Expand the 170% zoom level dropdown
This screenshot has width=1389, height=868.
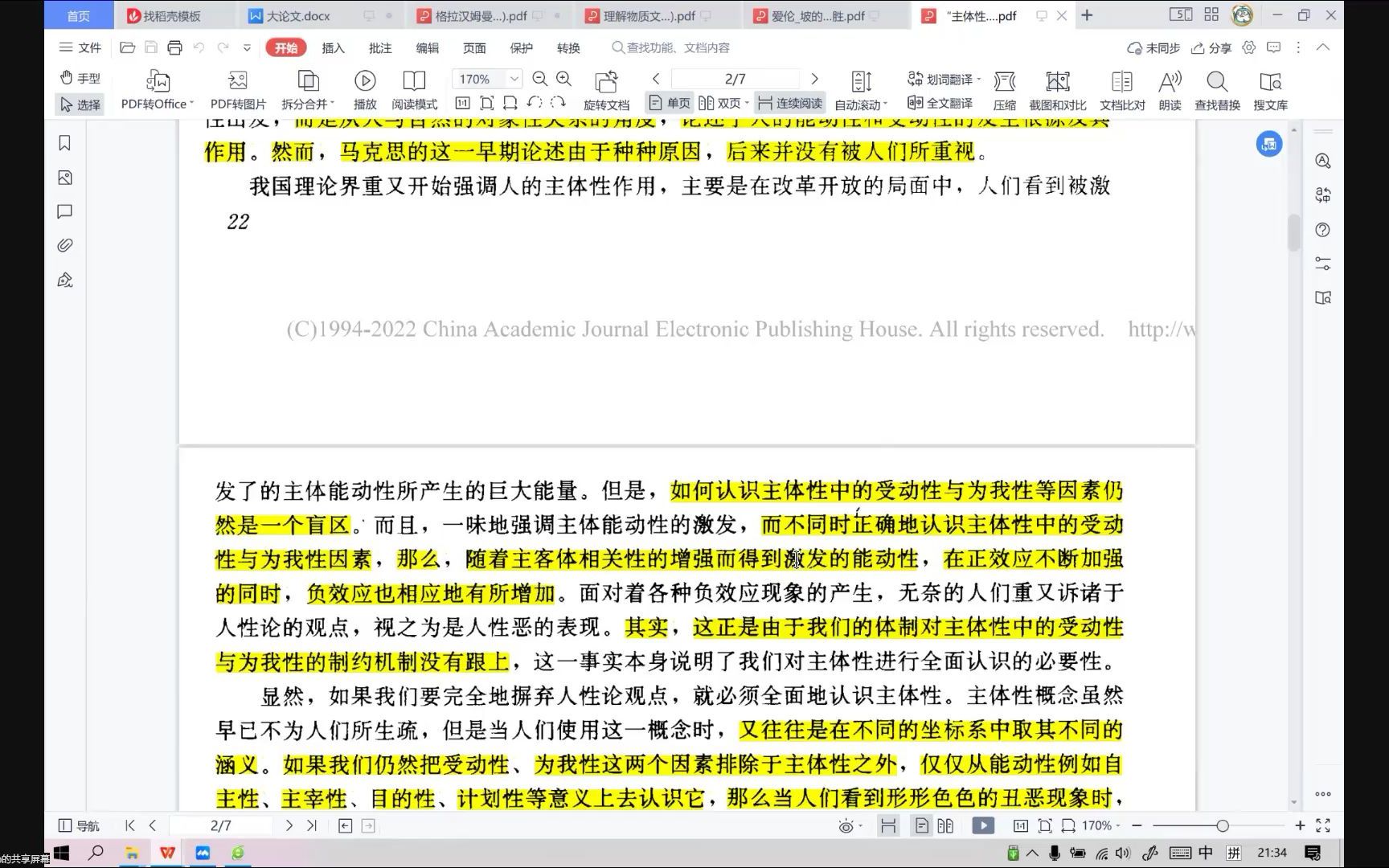pos(514,79)
